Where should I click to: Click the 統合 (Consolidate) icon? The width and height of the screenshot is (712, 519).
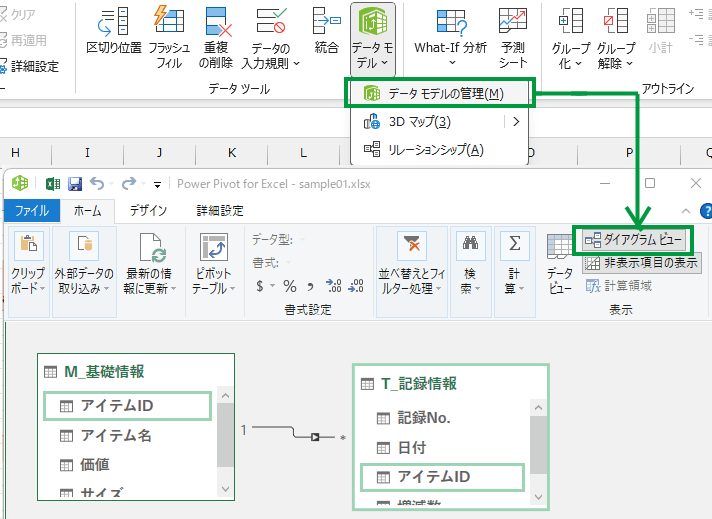tap(326, 22)
